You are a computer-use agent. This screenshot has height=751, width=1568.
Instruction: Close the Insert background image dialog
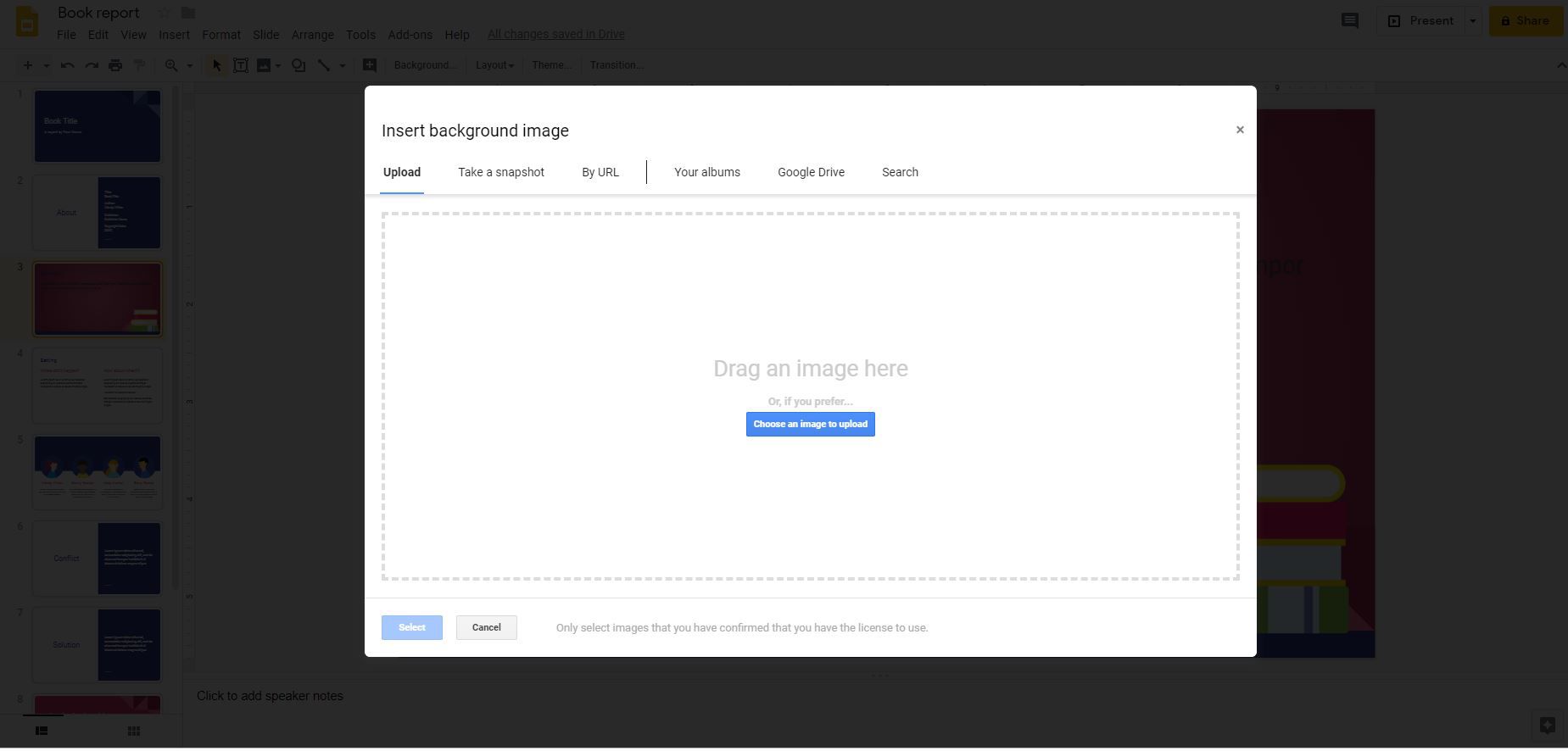point(1240,130)
